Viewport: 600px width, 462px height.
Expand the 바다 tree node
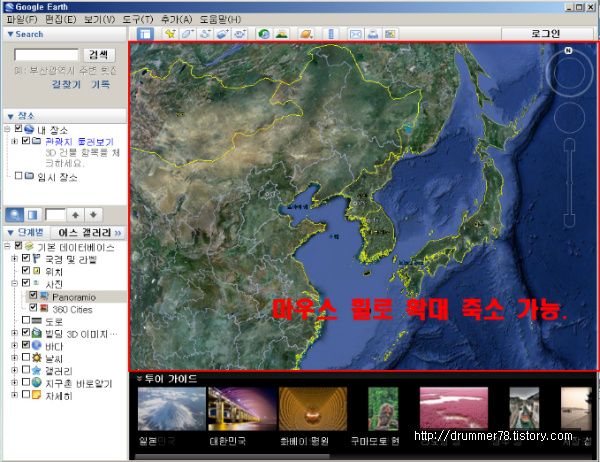(x=15, y=345)
